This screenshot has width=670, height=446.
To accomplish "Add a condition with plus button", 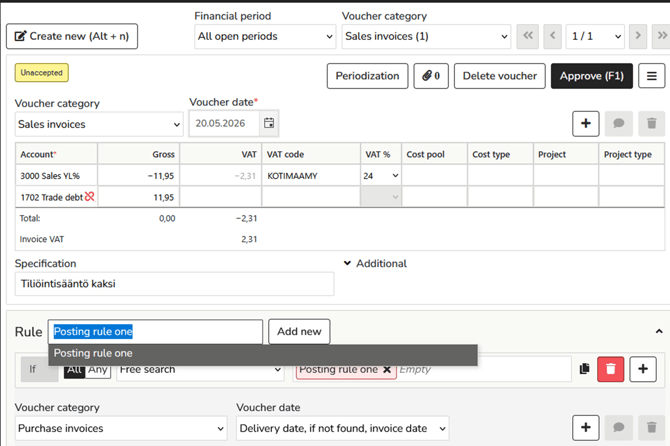I will point(643,369).
